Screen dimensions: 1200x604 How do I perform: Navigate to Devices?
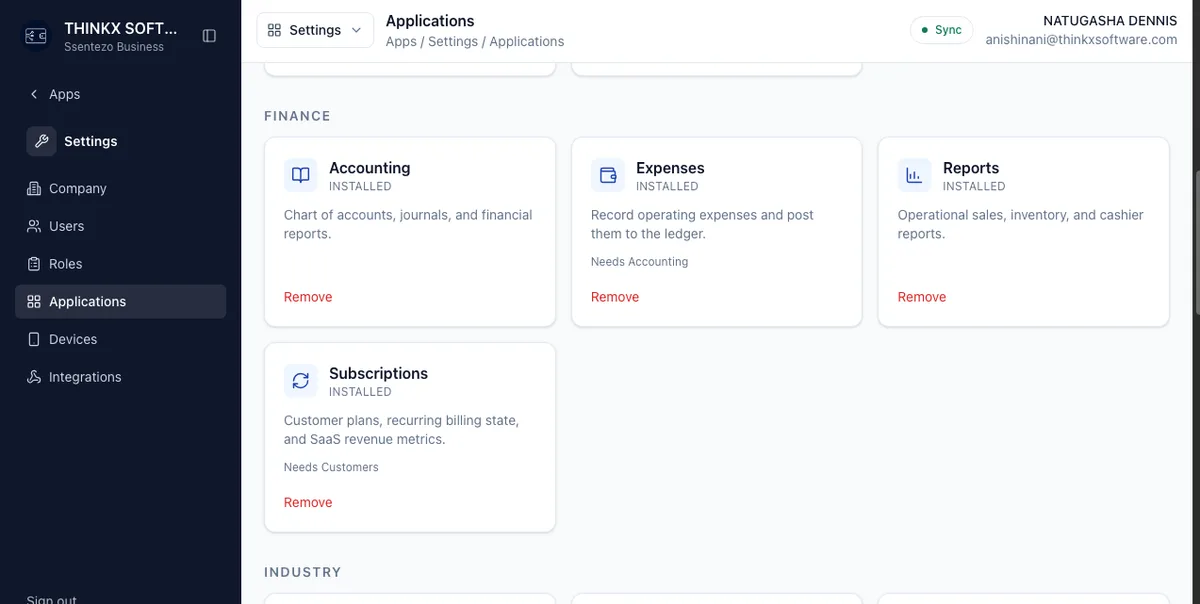120,339
